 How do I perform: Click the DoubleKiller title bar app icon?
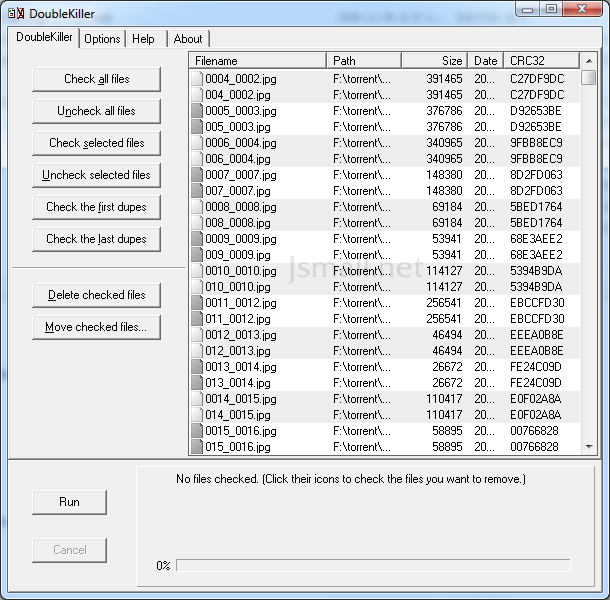pos(16,14)
